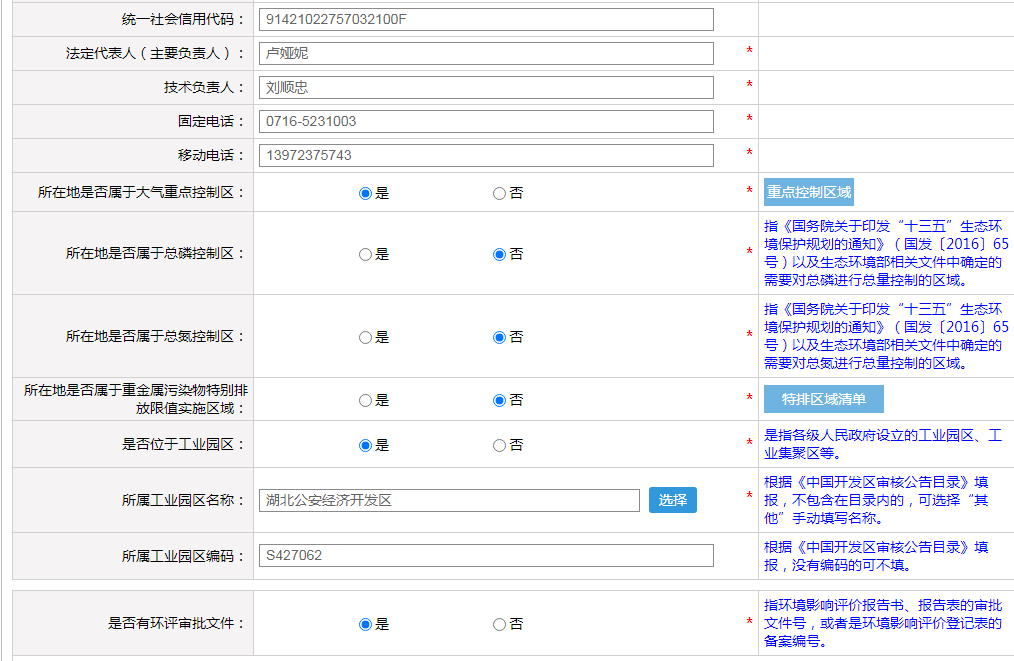Click the 所属工业园区名称 text field
The height and width of the screenshot is (661, 1014).
click(448, 500)
